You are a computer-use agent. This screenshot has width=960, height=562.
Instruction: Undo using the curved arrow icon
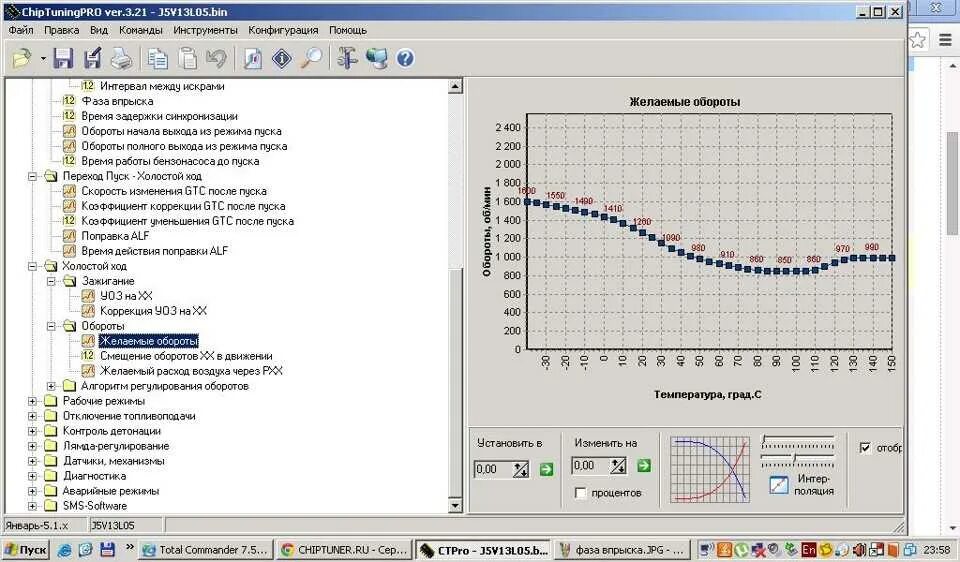click(216, 59)
